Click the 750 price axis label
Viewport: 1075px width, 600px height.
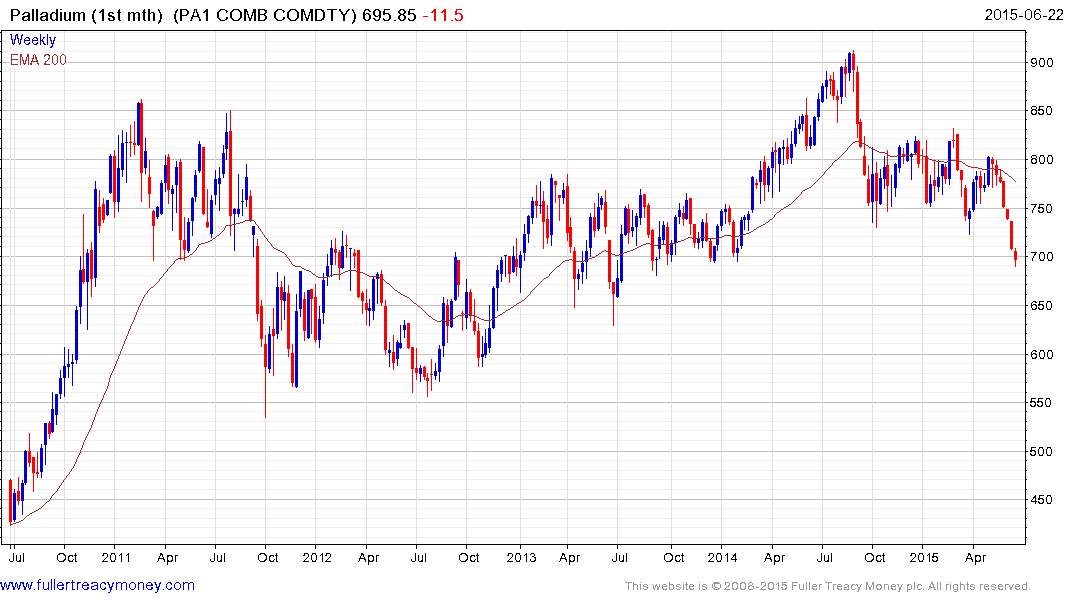[1041, 208]
